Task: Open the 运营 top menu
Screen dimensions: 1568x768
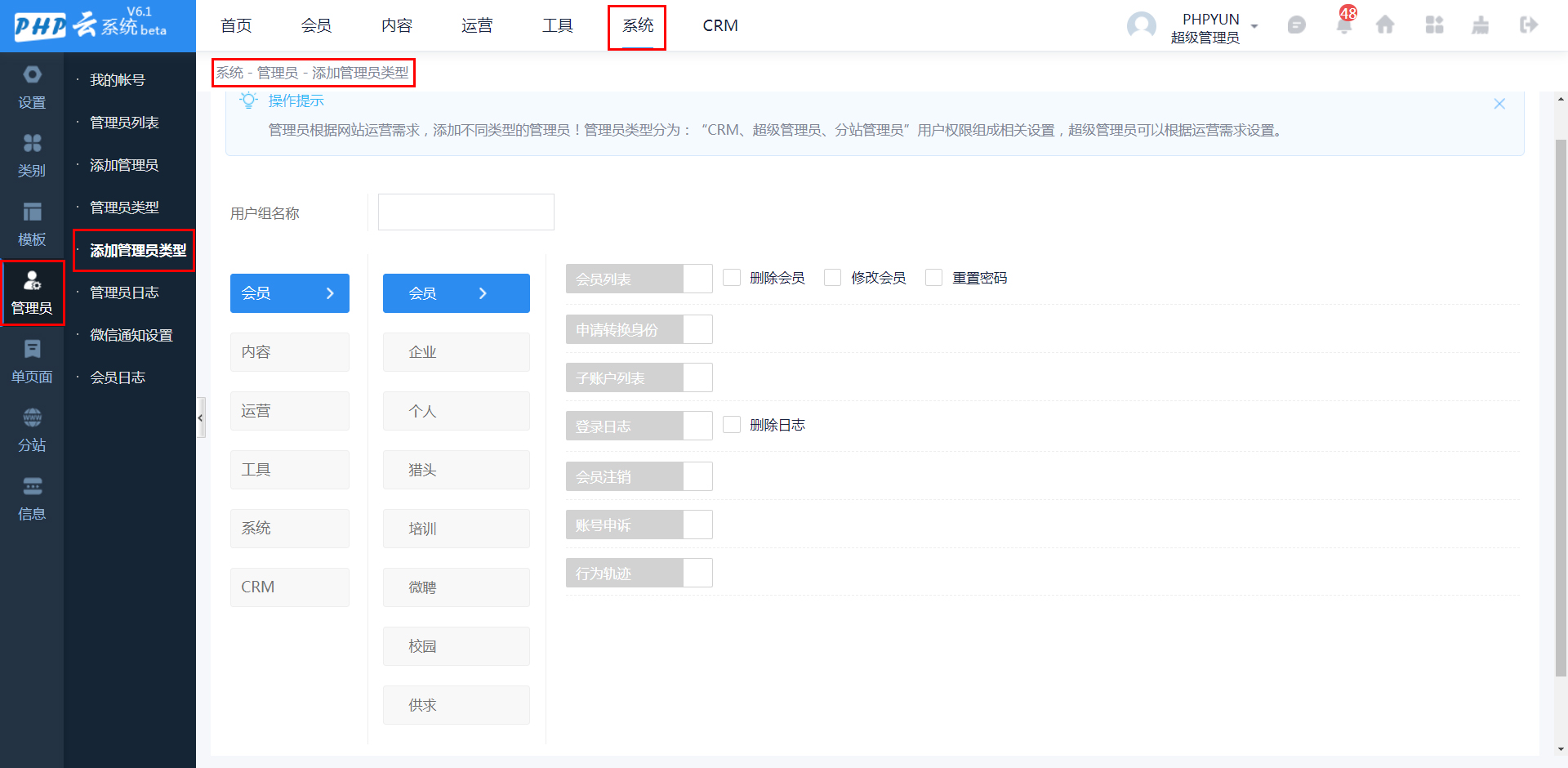Action: (x=477, y=25)
